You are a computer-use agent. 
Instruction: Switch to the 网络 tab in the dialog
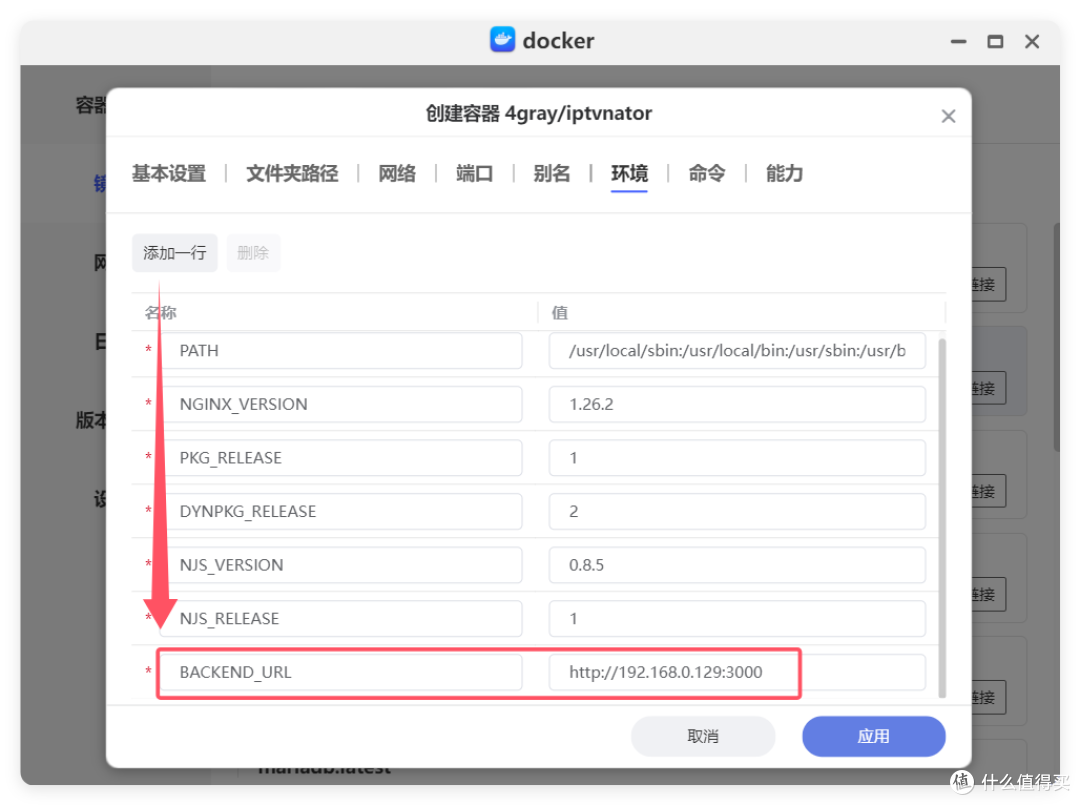[x=397, y=173]
